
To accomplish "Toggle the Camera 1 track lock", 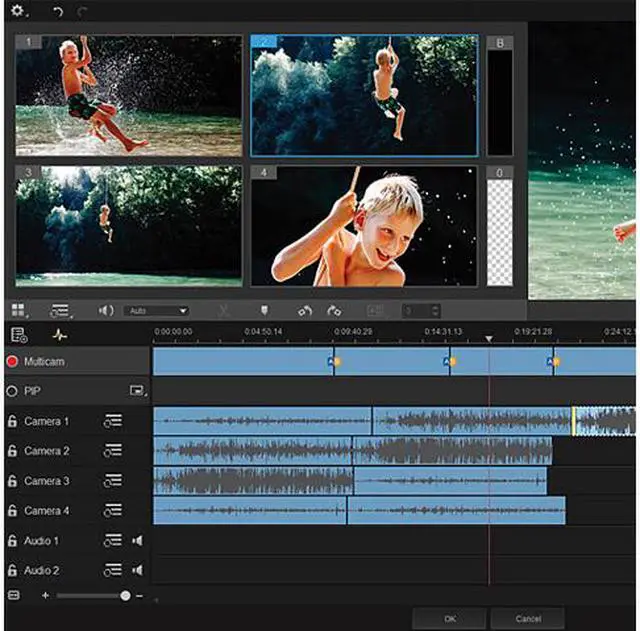I will 13,421.
